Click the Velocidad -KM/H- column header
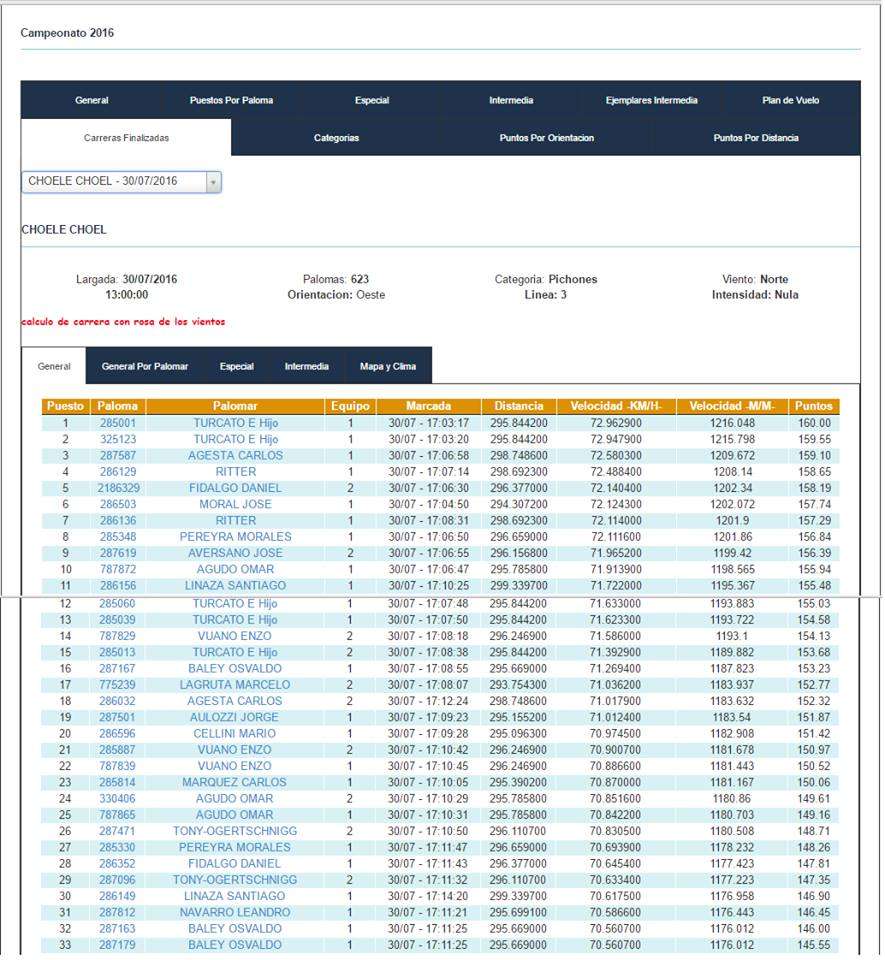This screenshot has height=960, width=885. tap(616, 407)
